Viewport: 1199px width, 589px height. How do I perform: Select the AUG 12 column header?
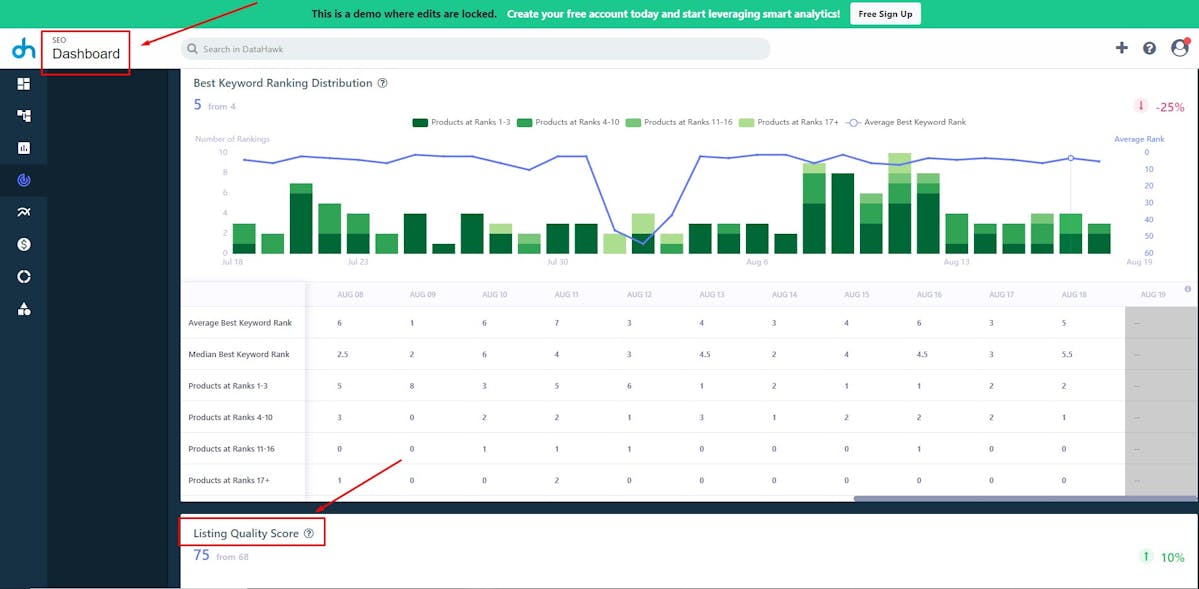[x=639, y=294]
